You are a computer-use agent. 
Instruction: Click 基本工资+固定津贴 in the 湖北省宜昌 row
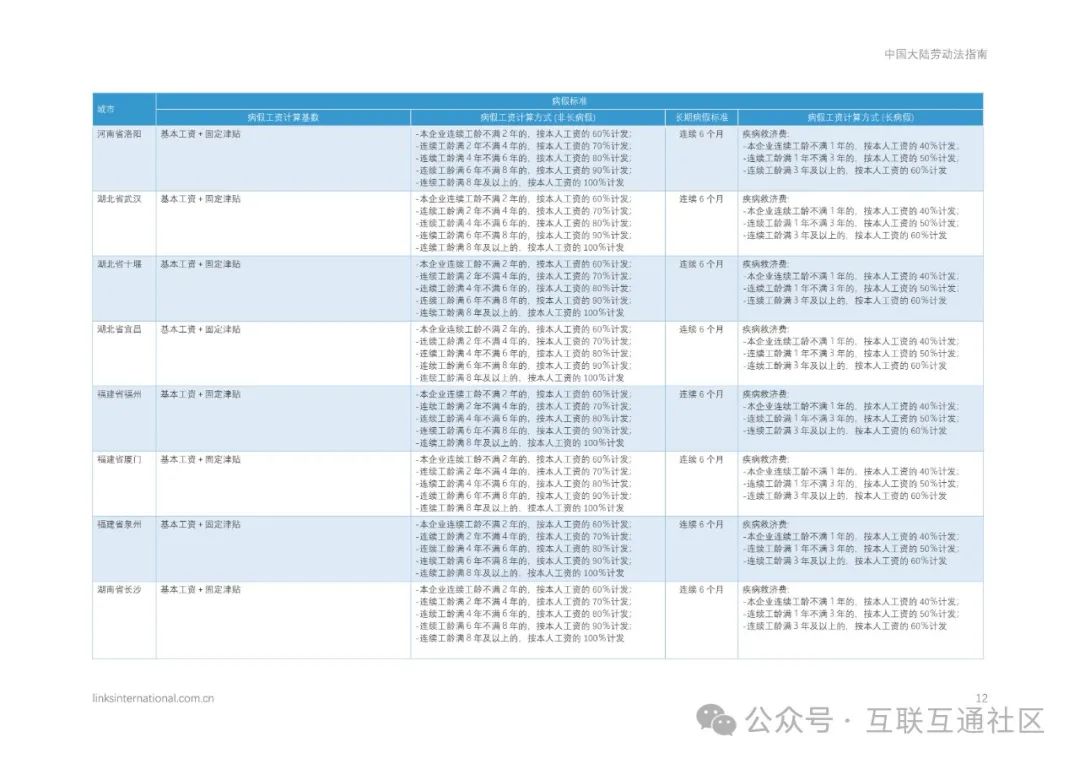200,330
